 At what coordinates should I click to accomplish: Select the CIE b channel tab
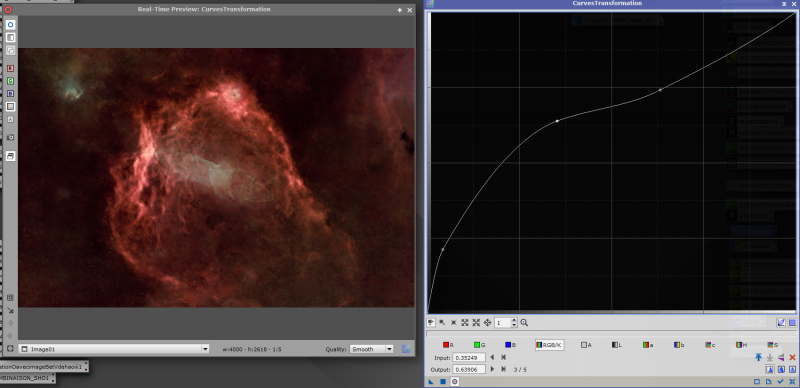click(680, 345)
